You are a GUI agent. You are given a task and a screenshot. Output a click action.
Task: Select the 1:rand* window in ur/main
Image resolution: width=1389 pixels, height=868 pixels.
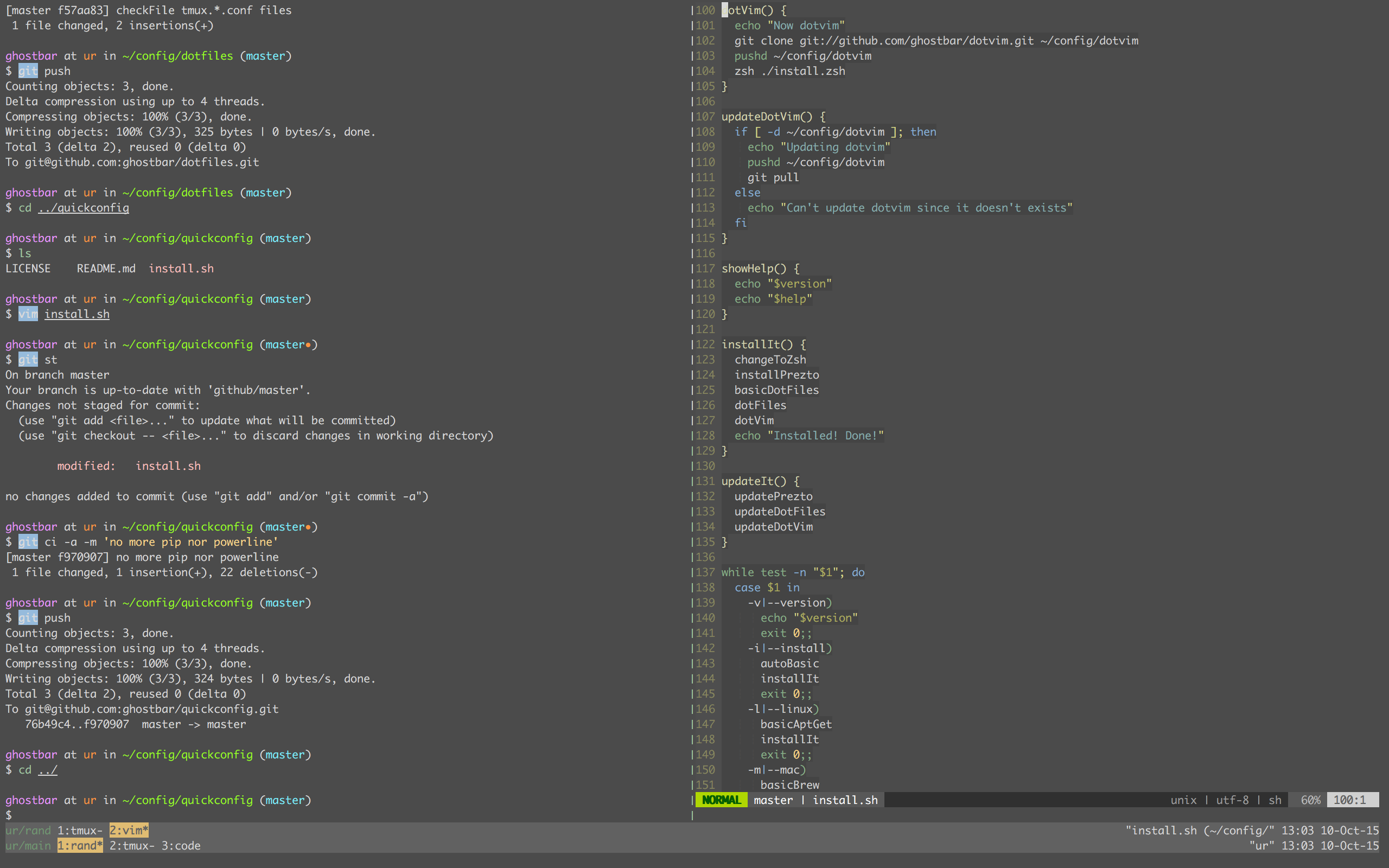tap(80, 846)
